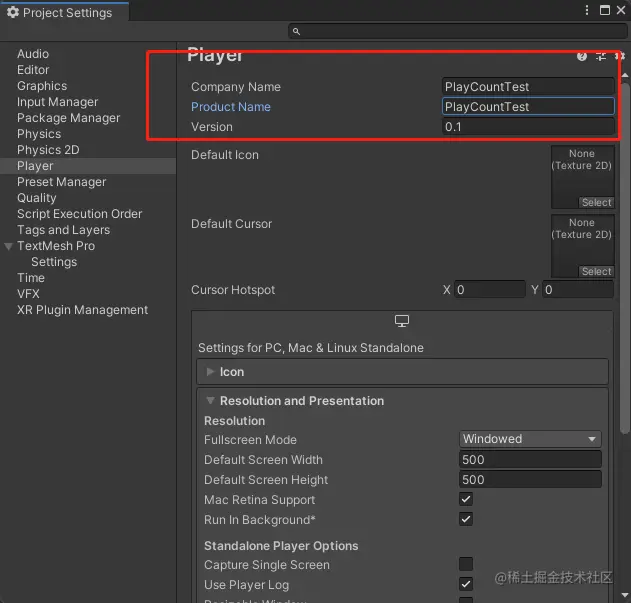Open the Editor settings category

click(x=33, y=70)
